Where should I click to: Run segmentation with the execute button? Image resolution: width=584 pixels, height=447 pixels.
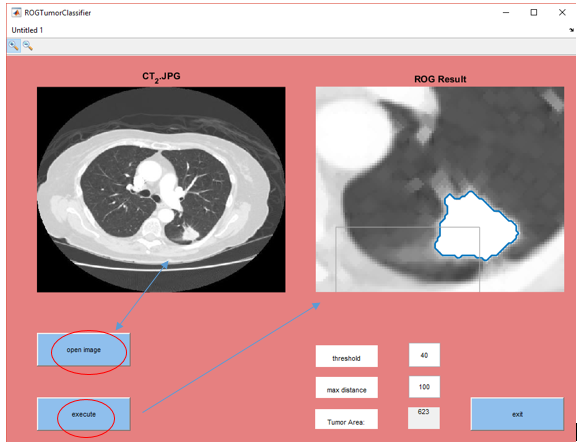pos(84,414)
